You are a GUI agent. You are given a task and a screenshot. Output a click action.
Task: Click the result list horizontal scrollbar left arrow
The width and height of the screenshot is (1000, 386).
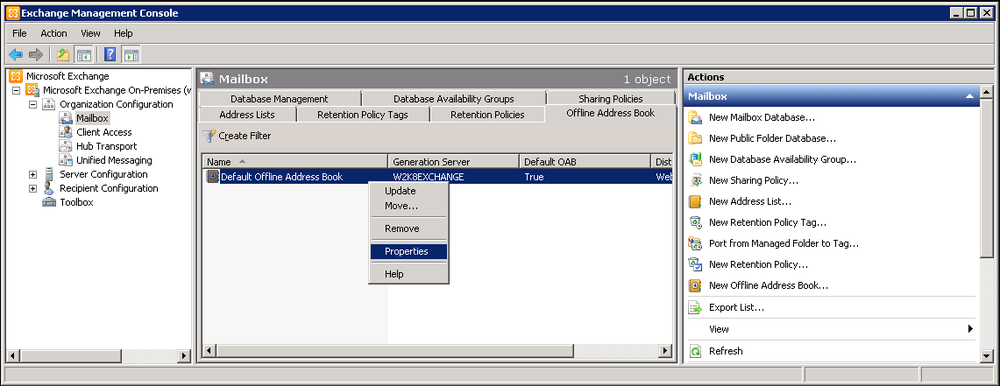tap(209, 351)
